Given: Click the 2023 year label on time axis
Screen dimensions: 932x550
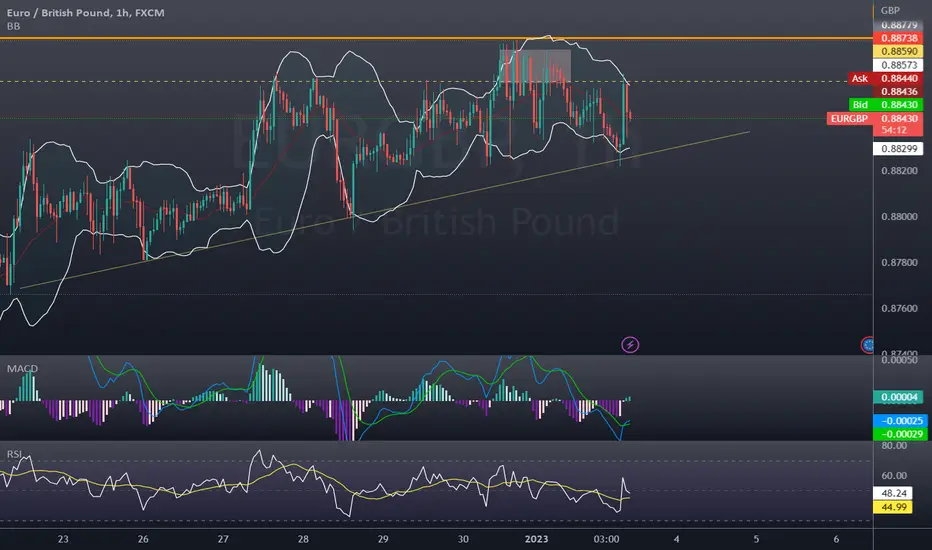Looking at the screenshot, I should (x=536, y=539).
